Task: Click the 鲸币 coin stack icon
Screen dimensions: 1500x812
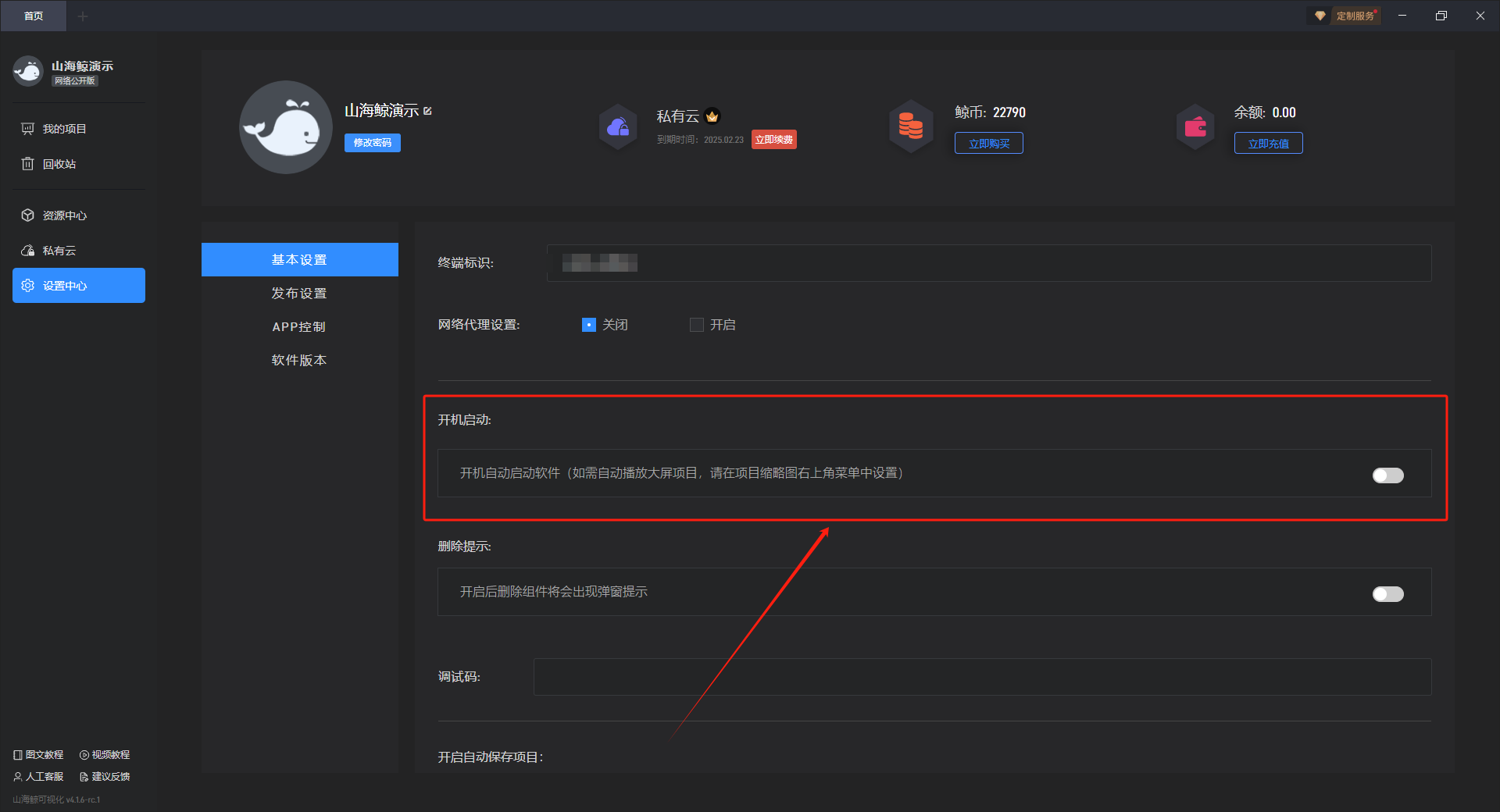Action: tap(911, 126)
